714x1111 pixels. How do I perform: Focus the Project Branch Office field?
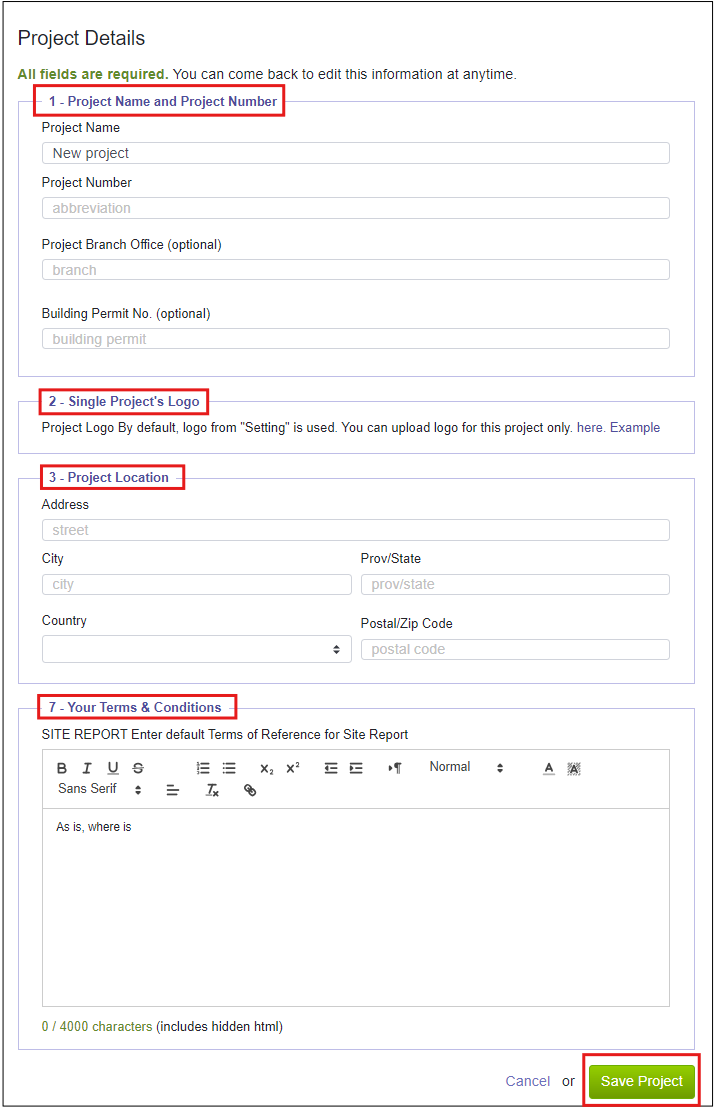tap(356, 270)
